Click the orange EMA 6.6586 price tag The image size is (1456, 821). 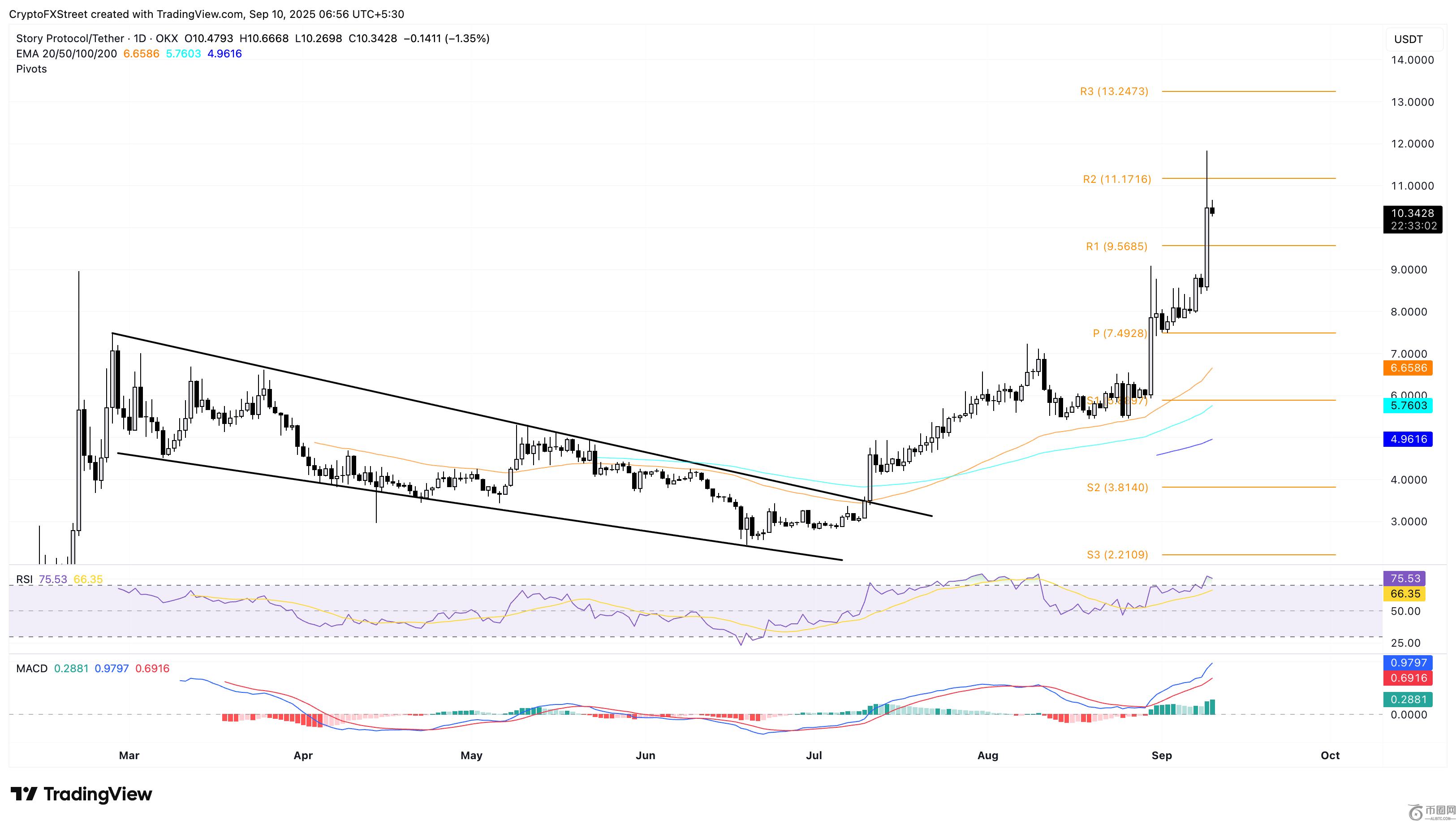point(1408,368)
